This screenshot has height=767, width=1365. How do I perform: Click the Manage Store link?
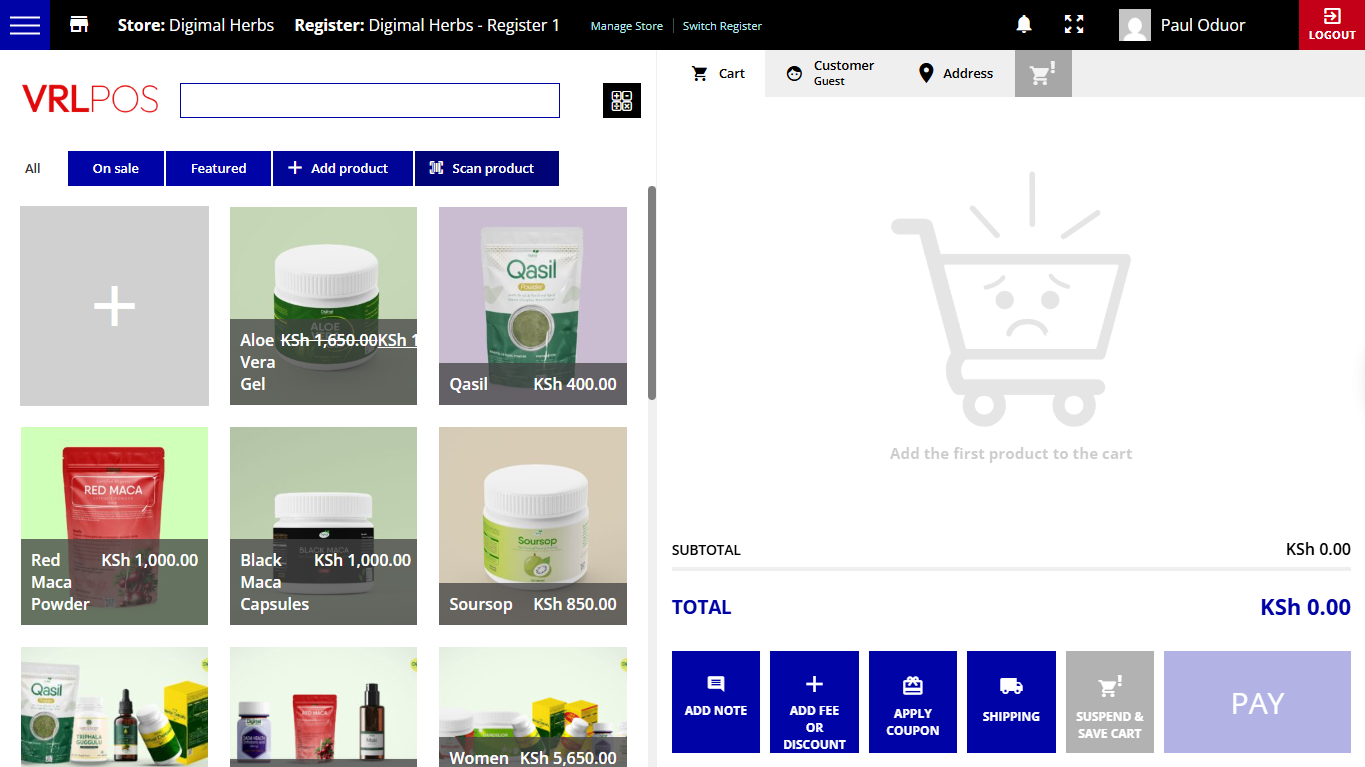[626, 26]
